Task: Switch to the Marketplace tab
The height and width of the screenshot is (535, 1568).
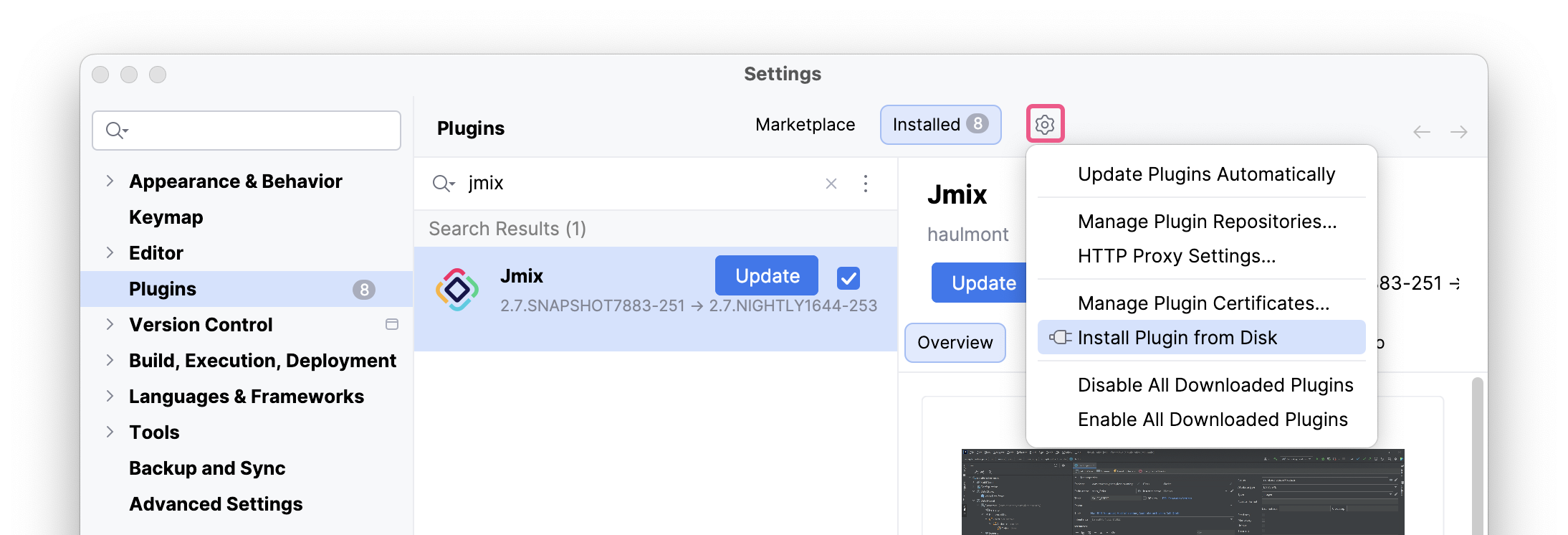Action: tap(805, 125)
